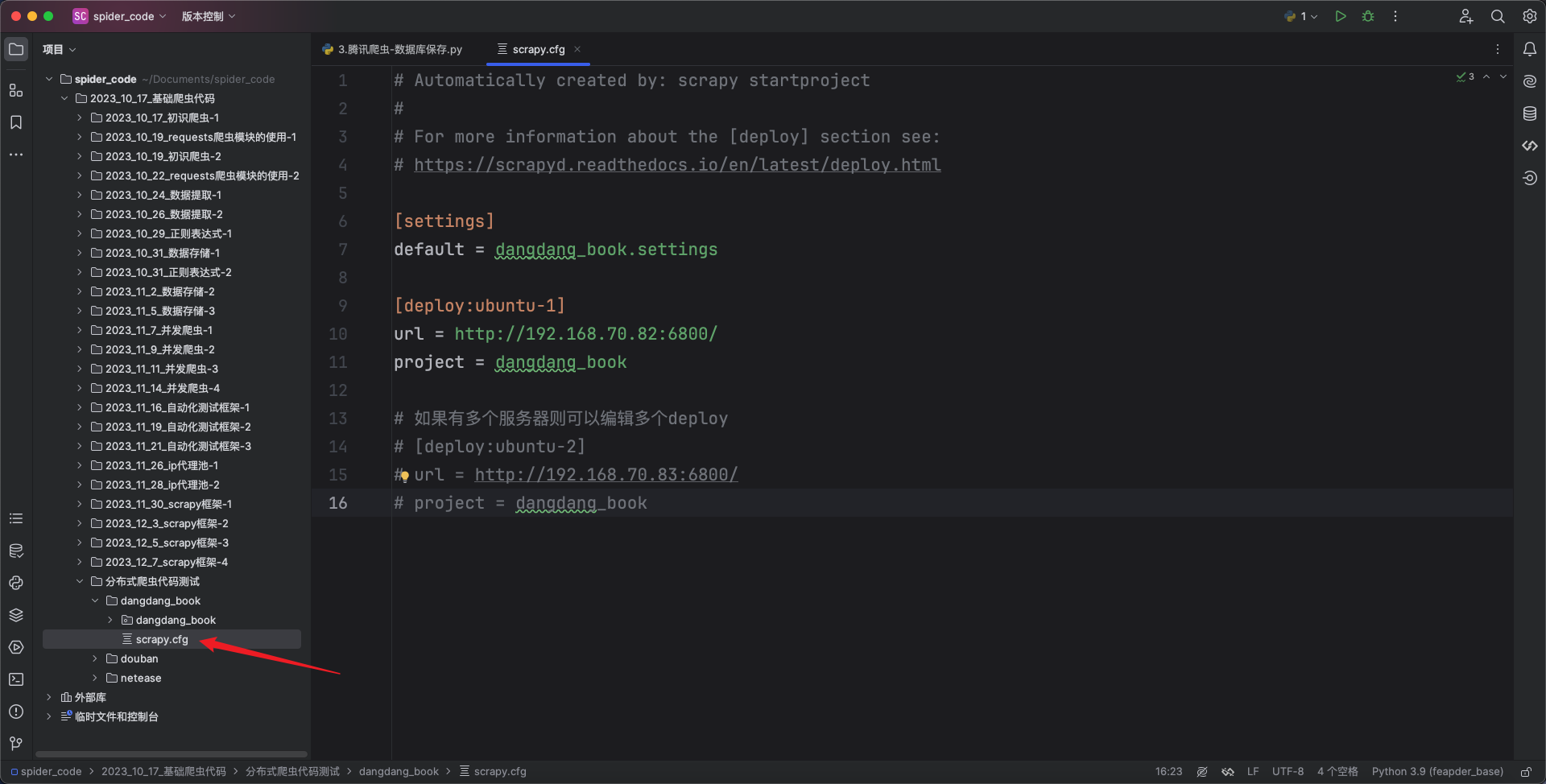Open editor tab options menu

(x=1498, y=49)
